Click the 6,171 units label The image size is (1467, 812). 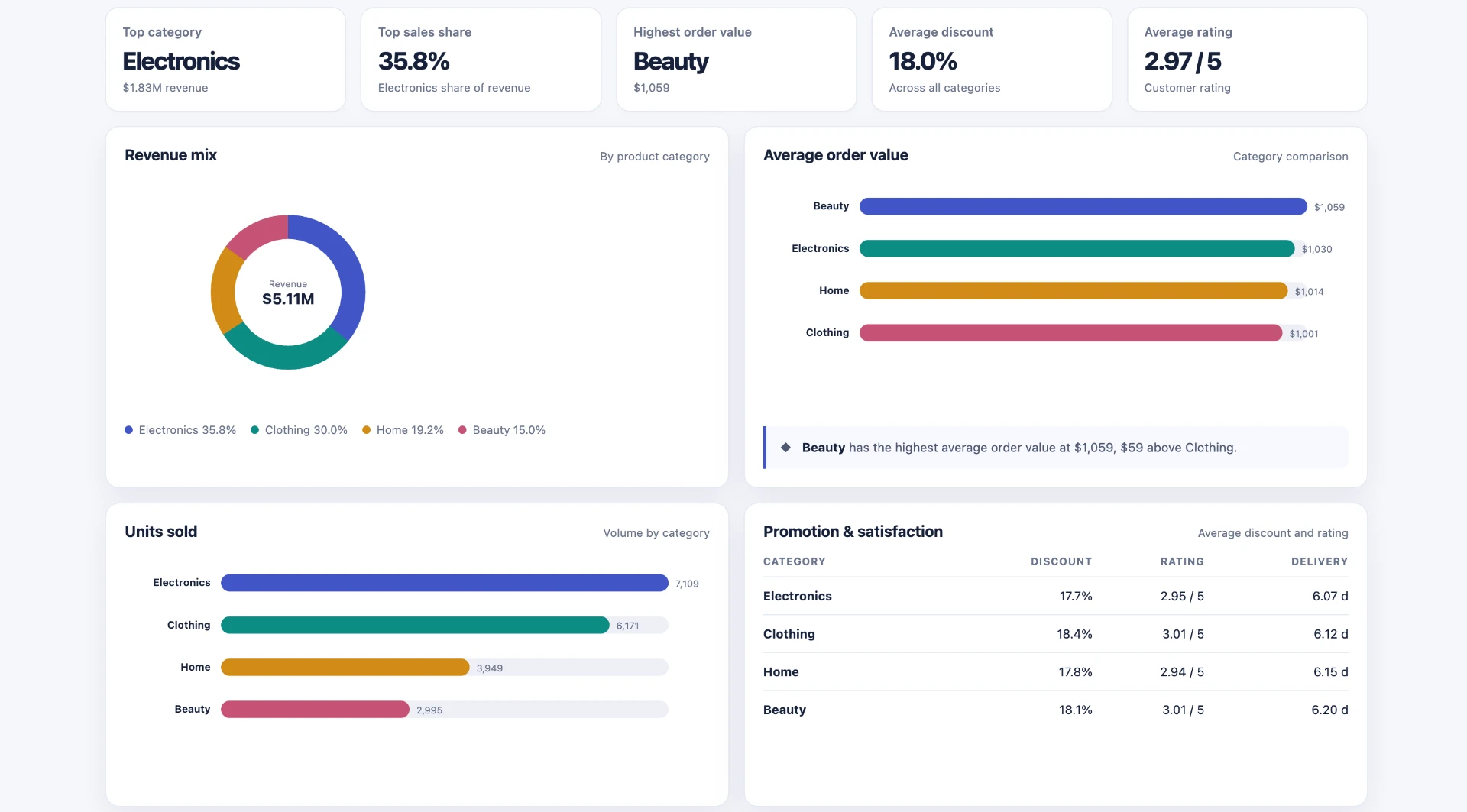click(x=628, y=626)
